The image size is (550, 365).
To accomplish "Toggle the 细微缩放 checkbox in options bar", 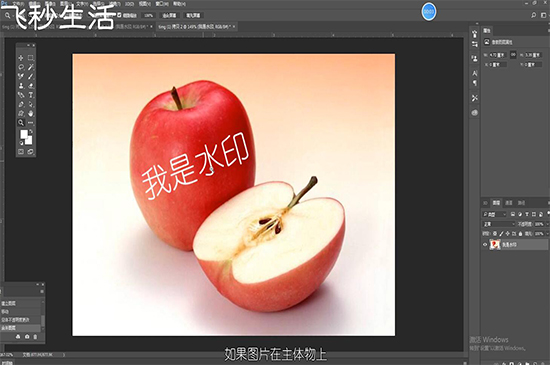I will pyautogui.click(x=119, y=15).
